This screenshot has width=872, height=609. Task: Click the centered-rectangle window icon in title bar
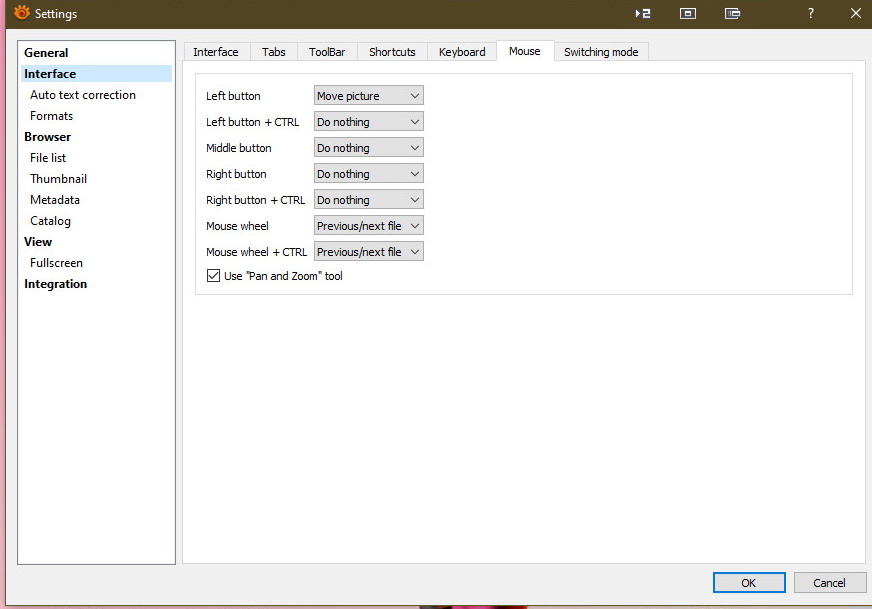[x=687, y=14]
